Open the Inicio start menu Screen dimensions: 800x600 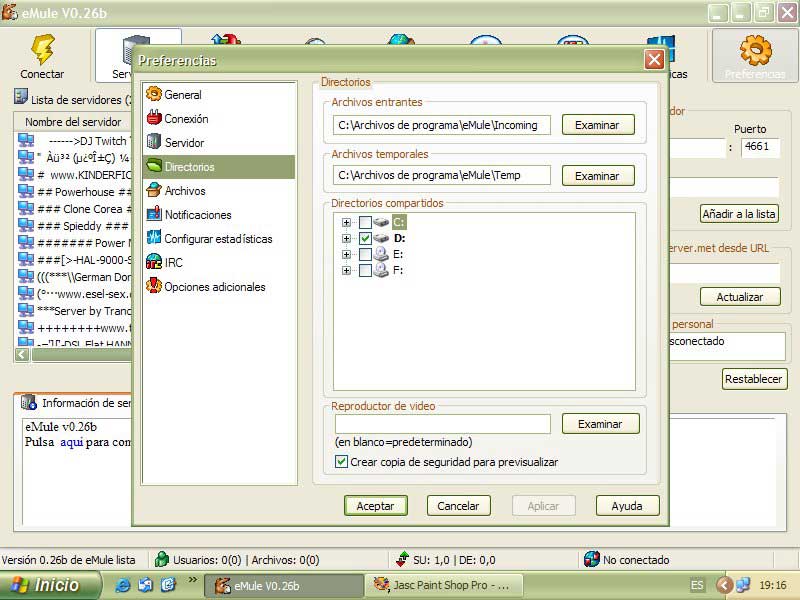[50, 585]
